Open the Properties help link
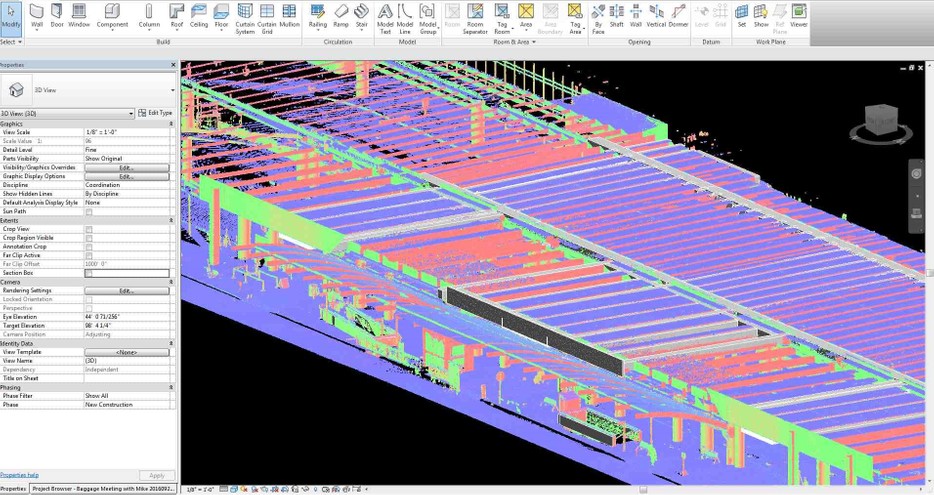This screenshot has width=934, height=495. coord(20,475)
